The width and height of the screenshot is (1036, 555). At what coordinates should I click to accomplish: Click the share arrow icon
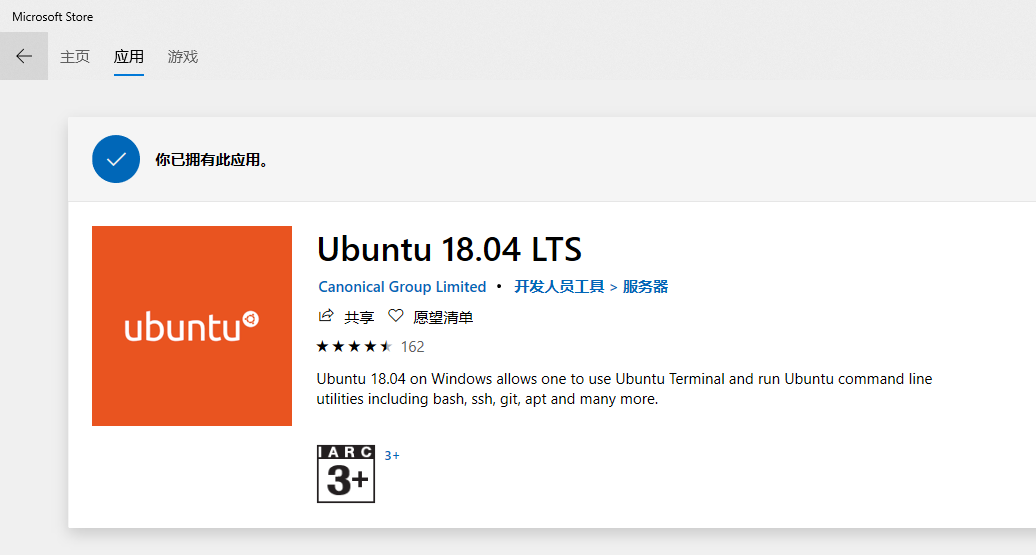click(x=326, y=316)
